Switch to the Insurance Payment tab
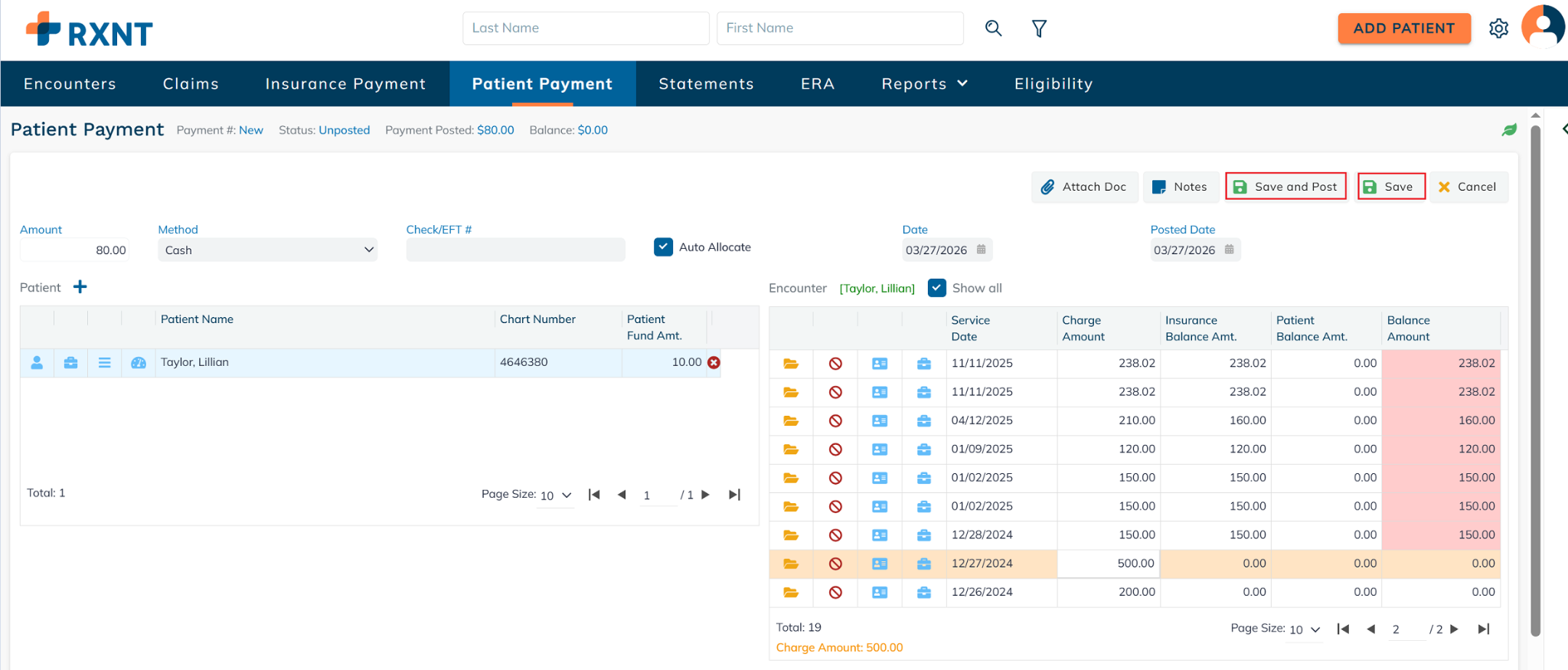 click(x=345, y=83)
